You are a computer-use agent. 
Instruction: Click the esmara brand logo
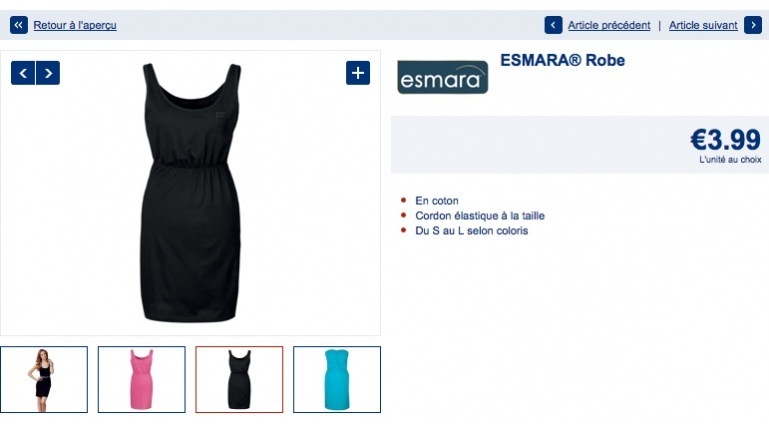click(x=443, y=77)
